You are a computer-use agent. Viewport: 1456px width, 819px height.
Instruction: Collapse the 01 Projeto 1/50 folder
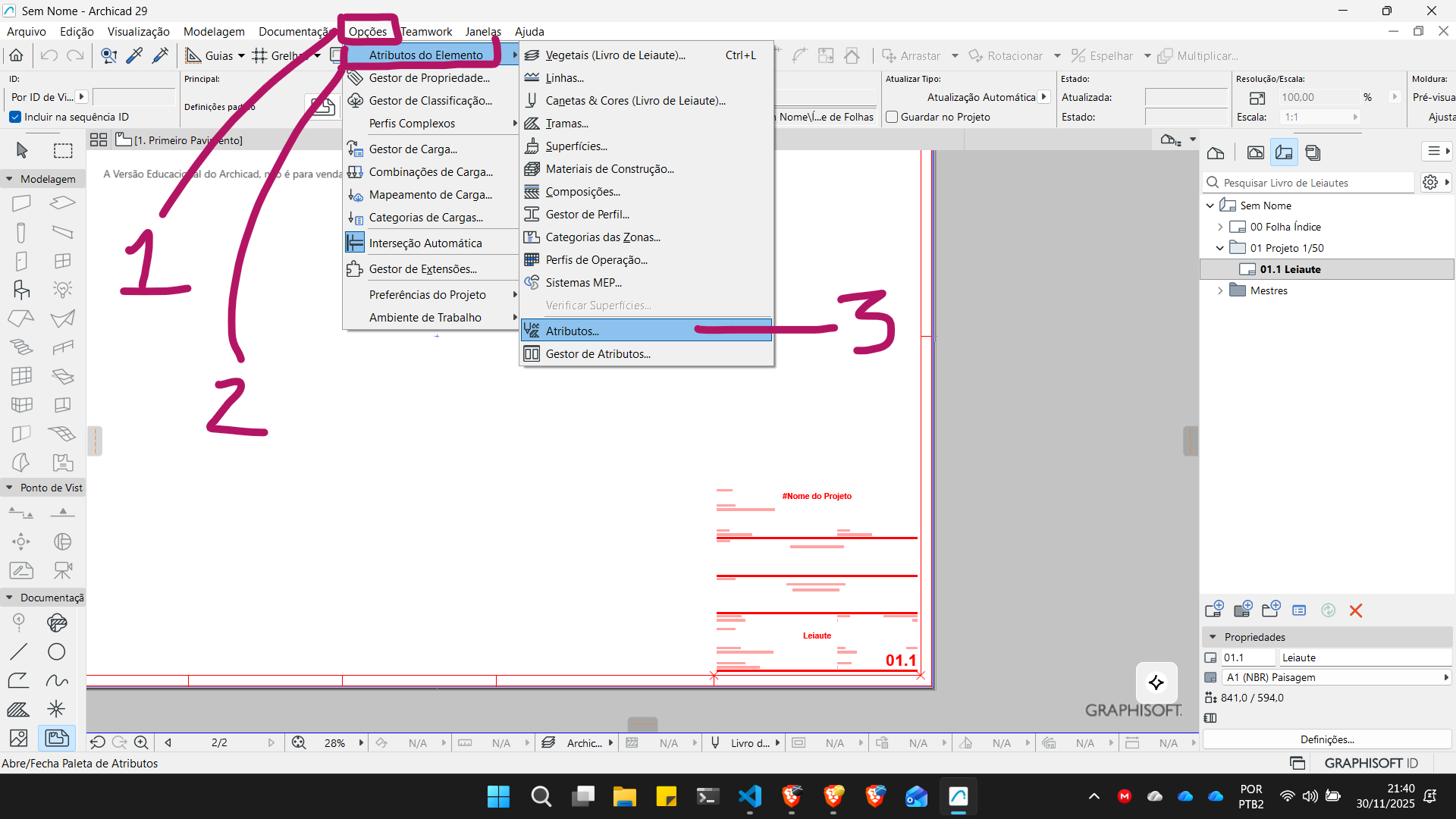1220,248
